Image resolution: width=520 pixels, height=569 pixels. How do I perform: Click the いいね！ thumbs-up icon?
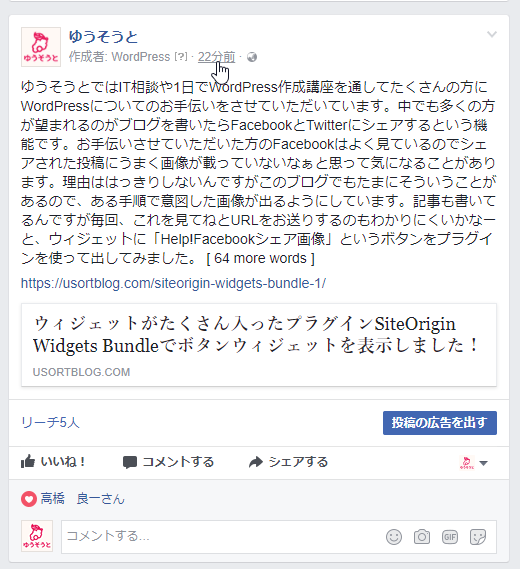[28, 462]
